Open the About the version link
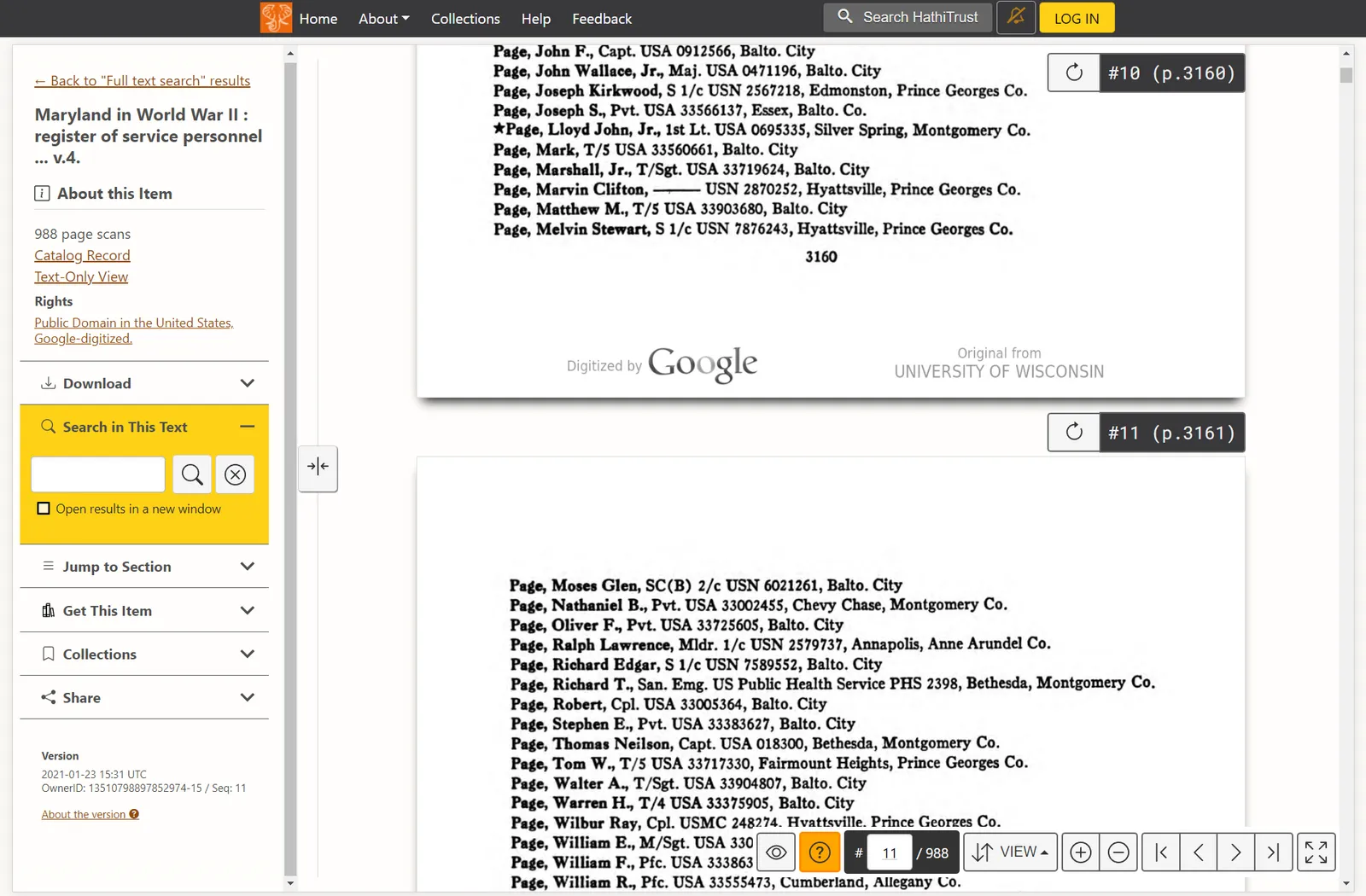The width and height of the screenshot is (1366, 896). click(x=84, y=815)
